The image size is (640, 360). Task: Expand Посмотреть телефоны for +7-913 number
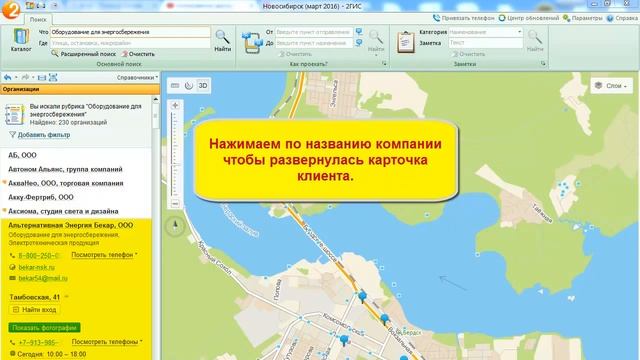pyautogui.click(x=107, y=342)
